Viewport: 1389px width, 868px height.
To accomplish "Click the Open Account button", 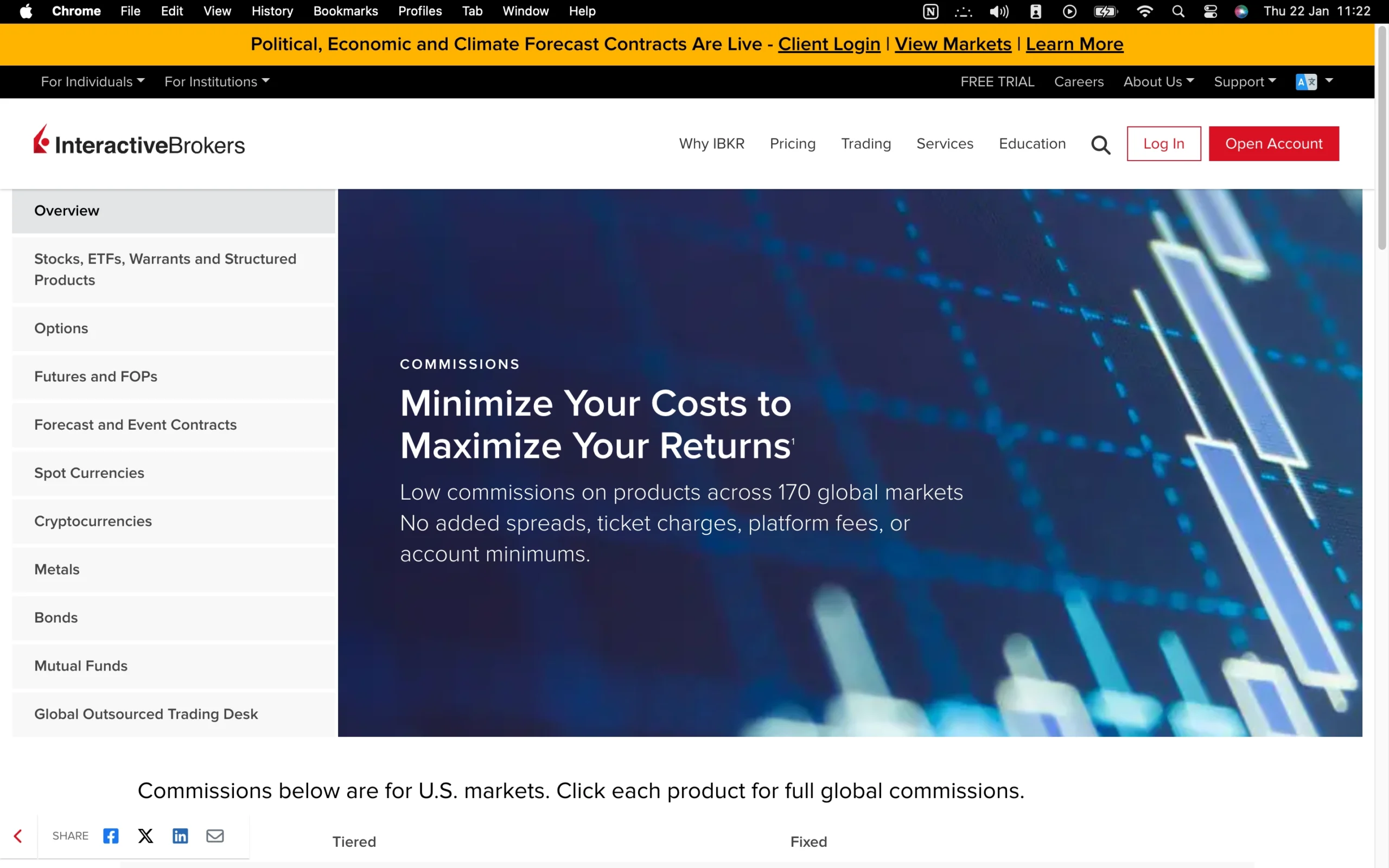I will (1273, 144).
